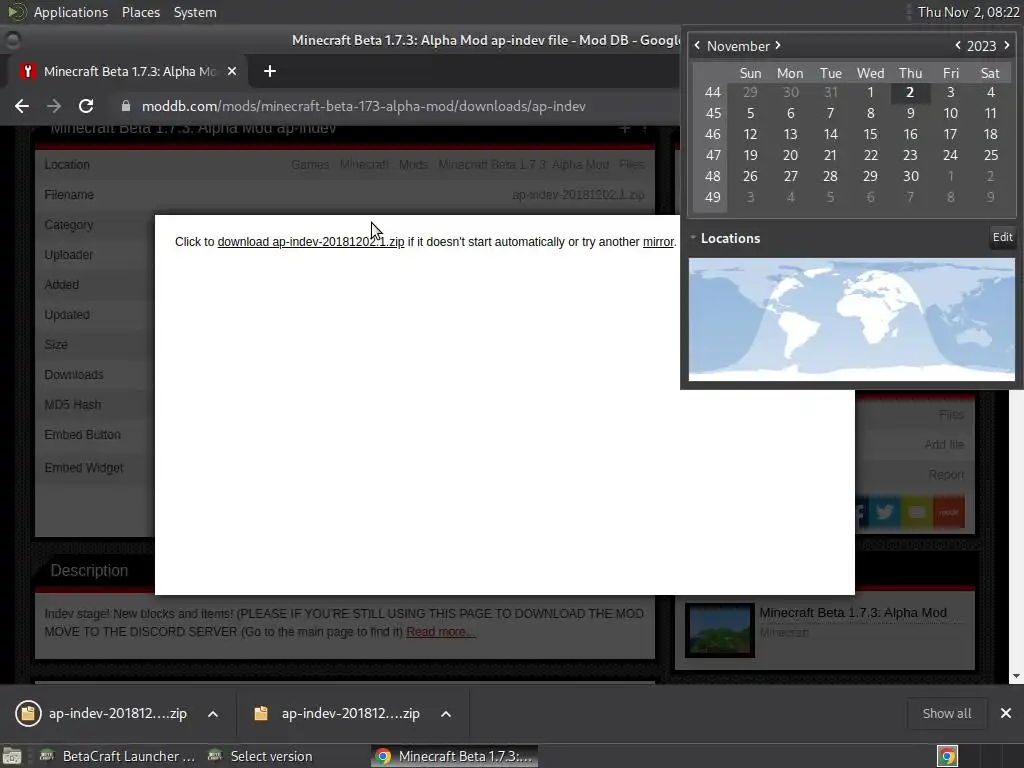
Task: Click Show all downloads button
Action: [946, 713]
